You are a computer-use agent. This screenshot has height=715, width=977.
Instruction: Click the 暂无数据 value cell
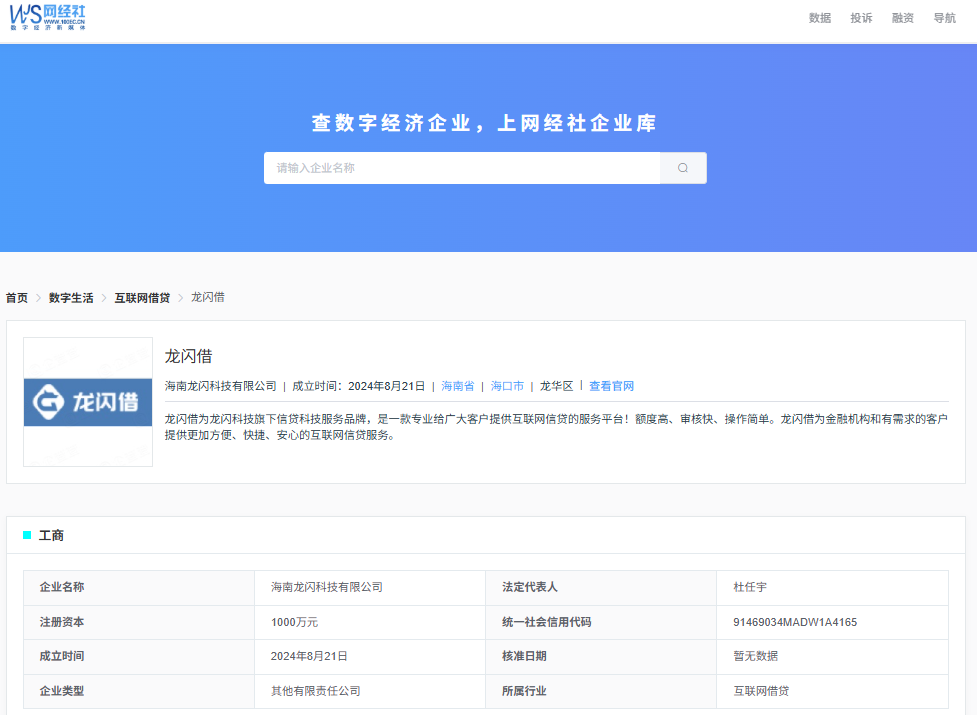[832, 656]
